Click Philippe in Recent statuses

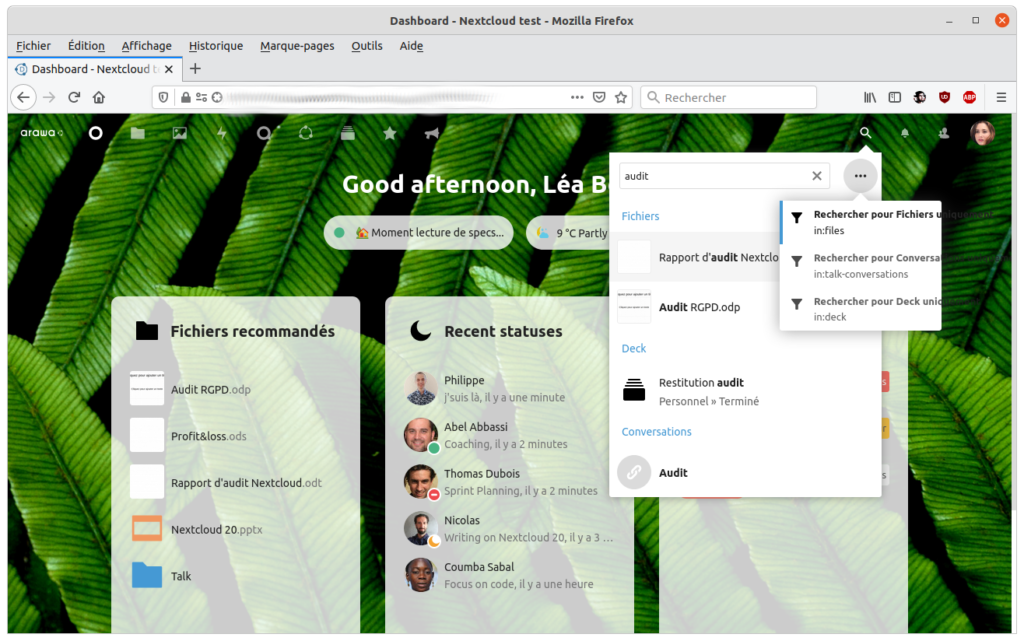tap(509, 388)
